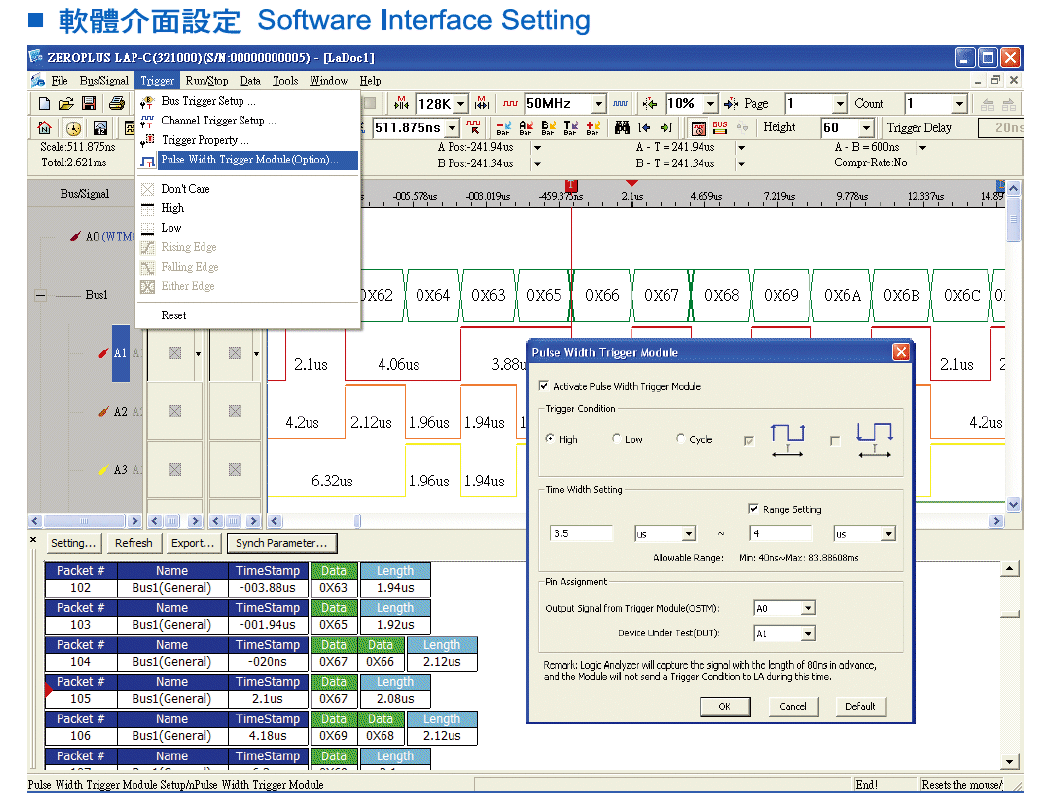1038x810 pixels.
Task: Select the Cycle trigger condition radio
Action: [681, 439]
